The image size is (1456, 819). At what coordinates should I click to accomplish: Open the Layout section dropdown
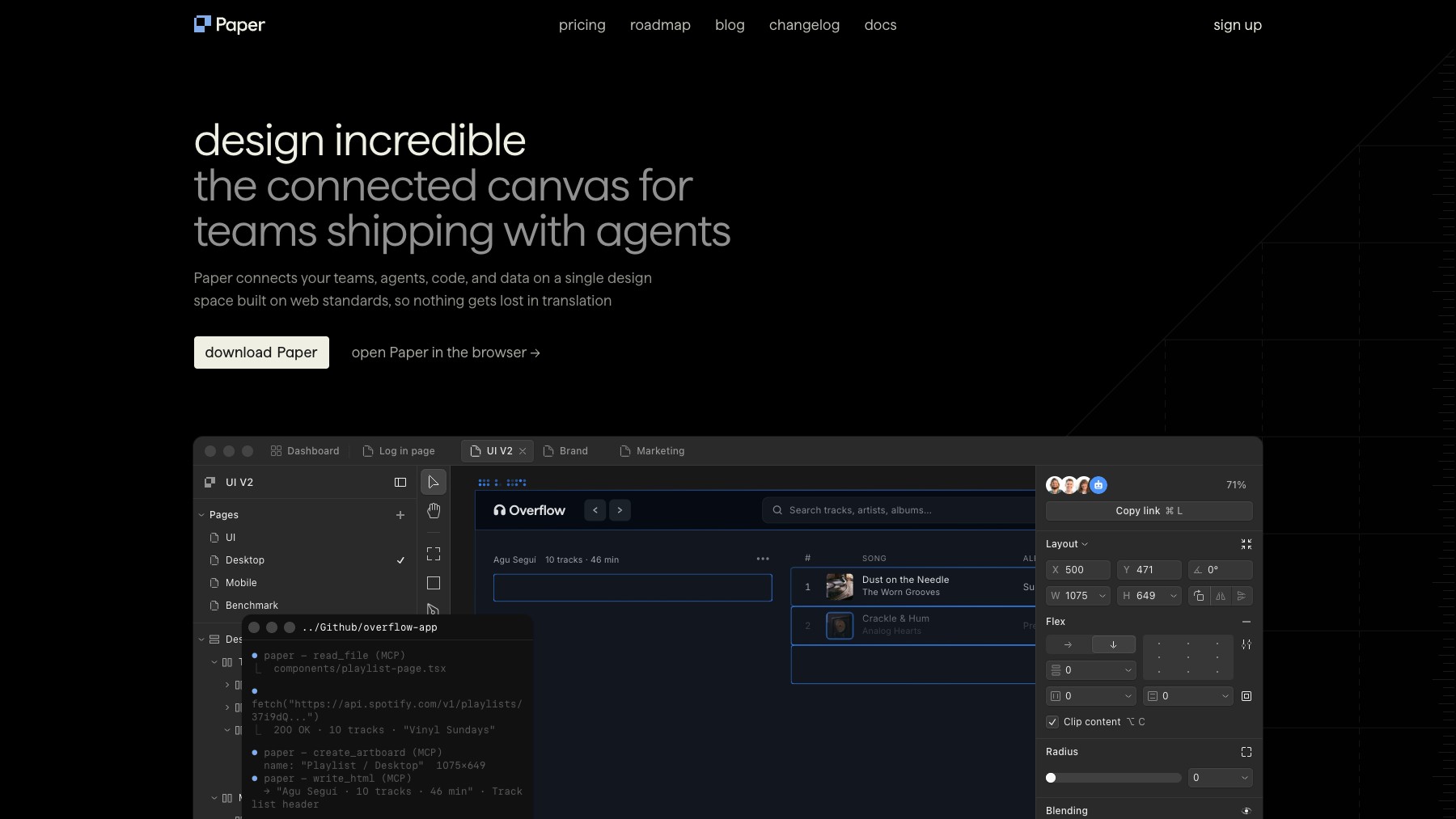click(1067, 544)
